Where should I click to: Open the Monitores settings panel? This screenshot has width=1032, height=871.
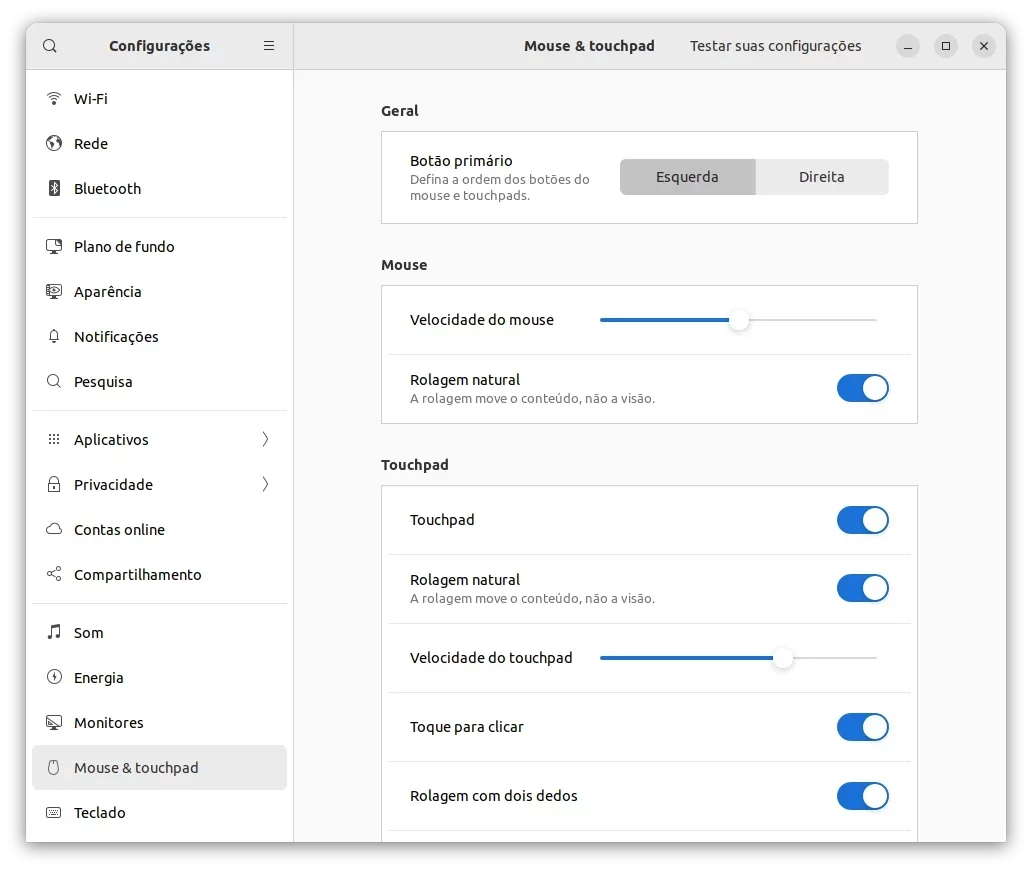pos(159,723)
